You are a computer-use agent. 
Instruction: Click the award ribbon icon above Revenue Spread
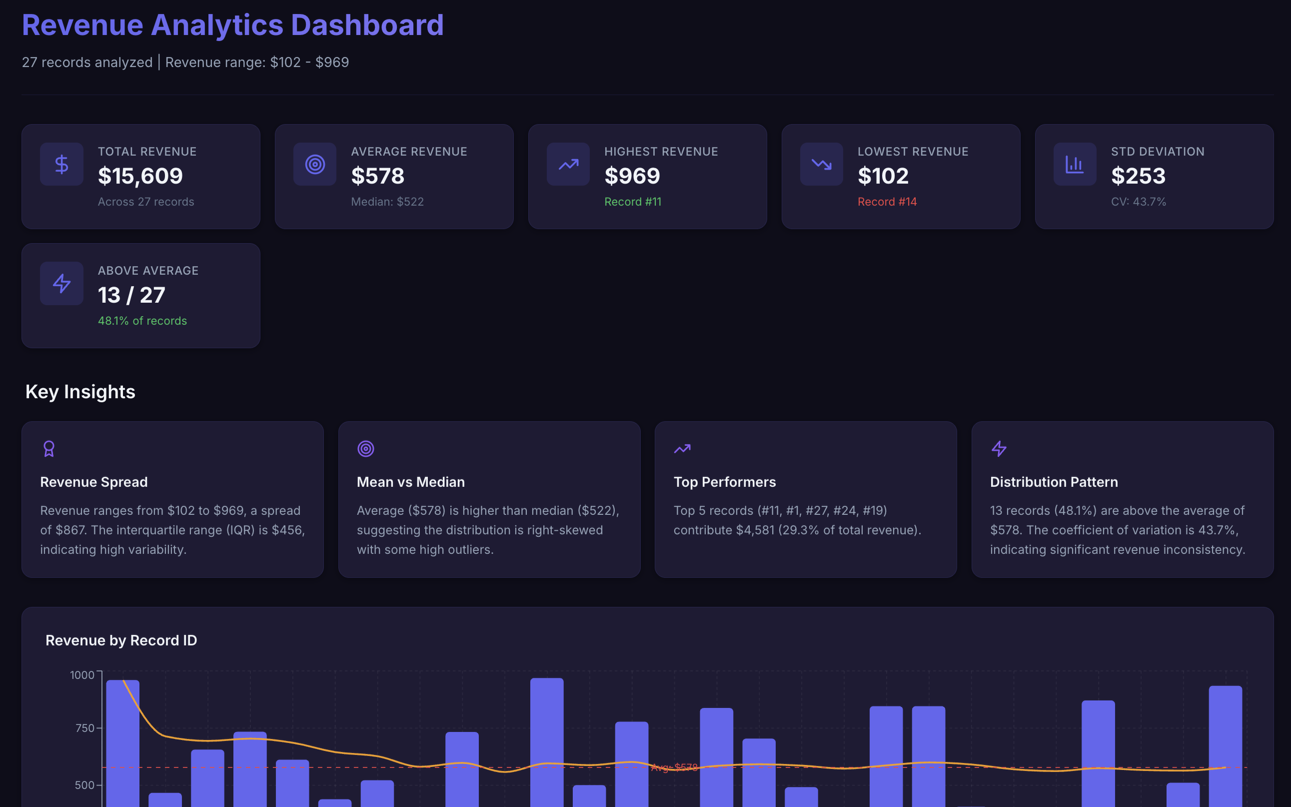pyautogui.click(x=49, y=449)
